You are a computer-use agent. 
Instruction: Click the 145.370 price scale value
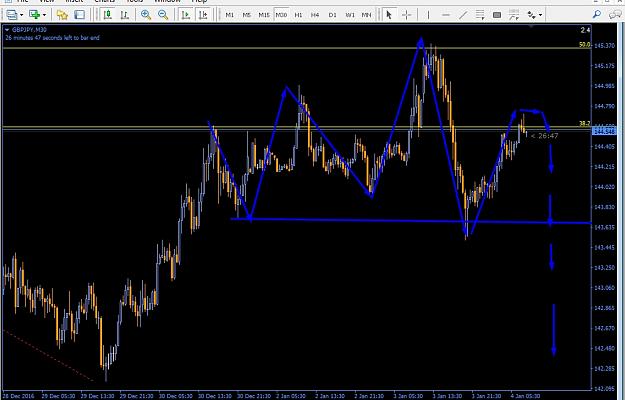pos(605,45)
